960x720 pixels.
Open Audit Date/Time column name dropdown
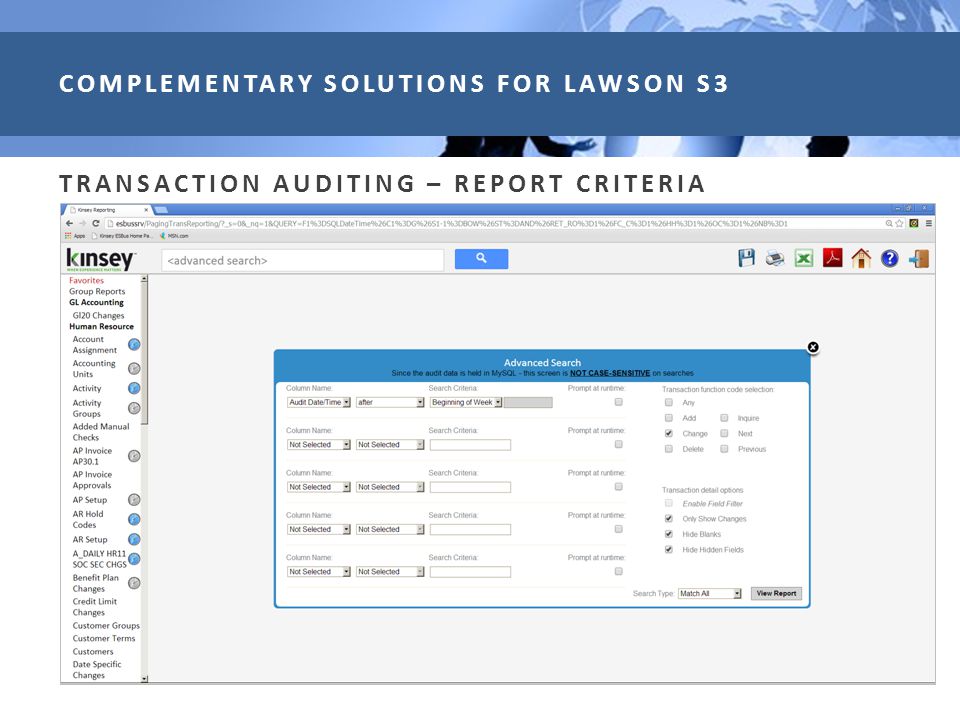(x=319, y=402)
